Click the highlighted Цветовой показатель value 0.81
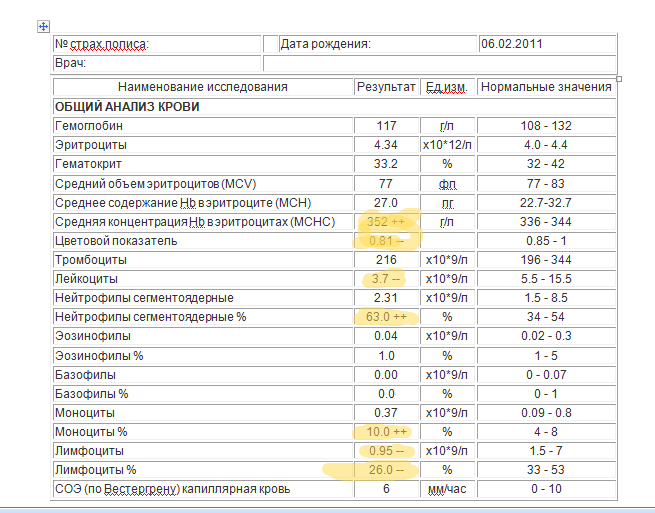The height and width of the screenshot is (513, 655). [386, 241]
